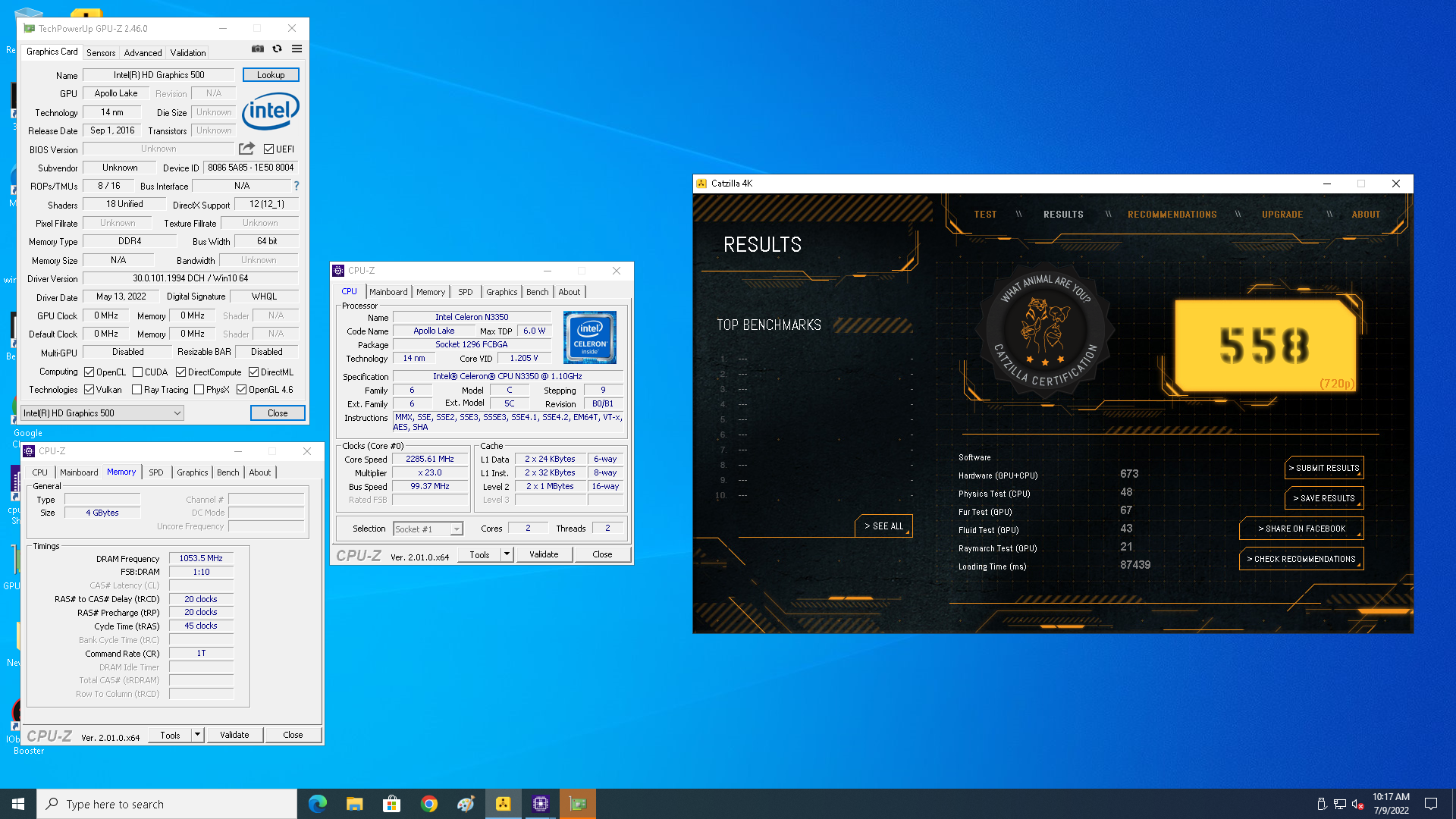
Task: Click CHECK RECOMMENDATIONS button
Action: 1301,559
